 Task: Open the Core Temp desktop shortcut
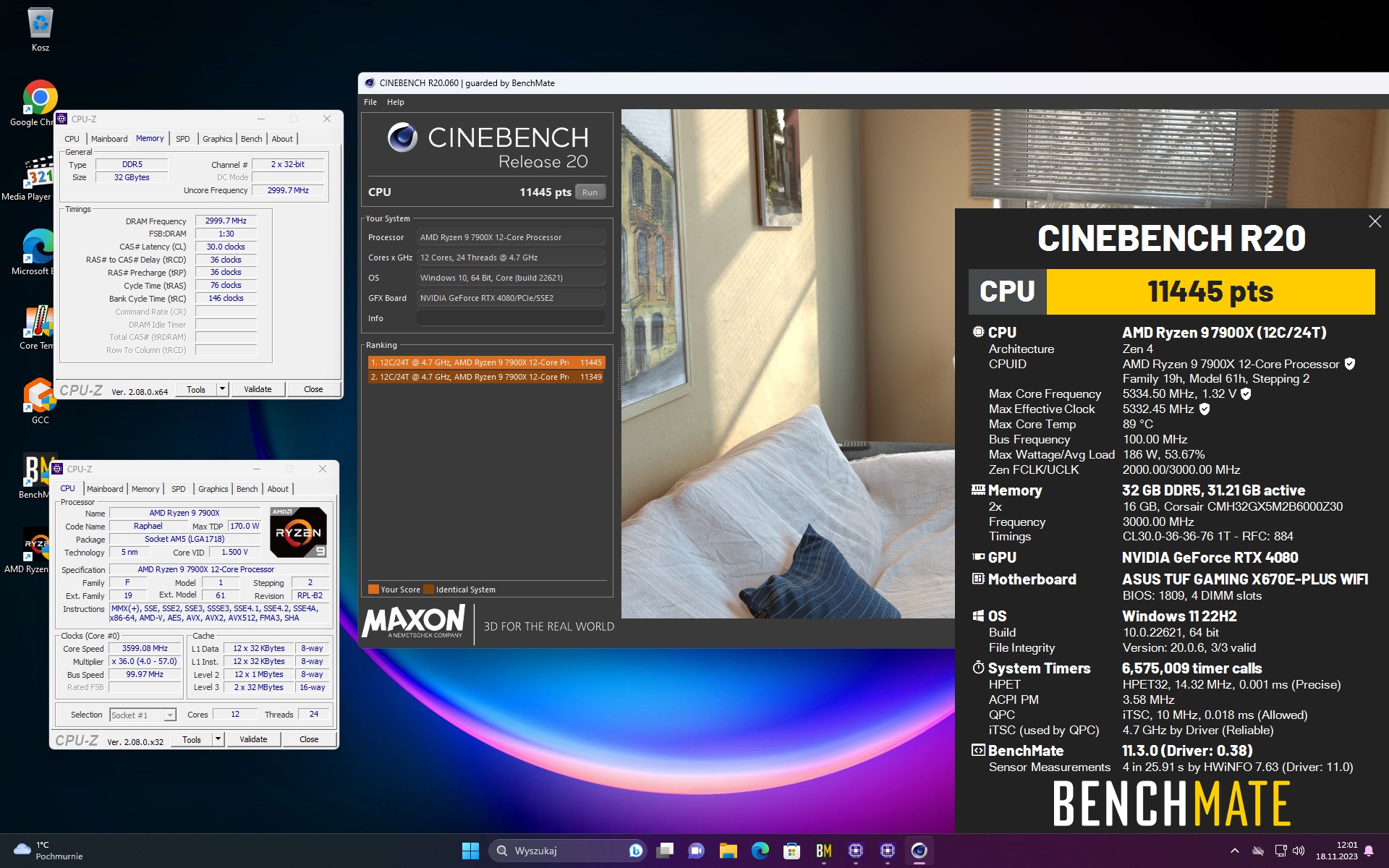[38, 327]
